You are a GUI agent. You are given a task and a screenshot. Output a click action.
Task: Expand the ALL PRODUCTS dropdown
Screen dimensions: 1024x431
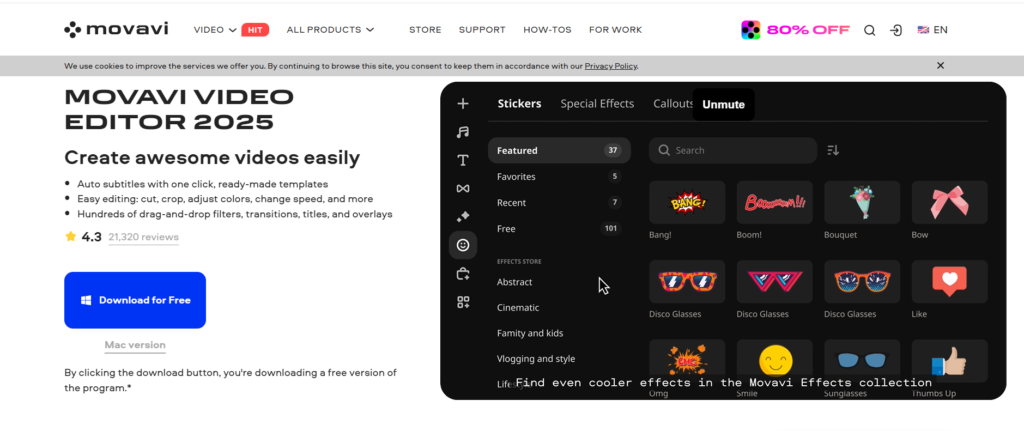[330, 30]
